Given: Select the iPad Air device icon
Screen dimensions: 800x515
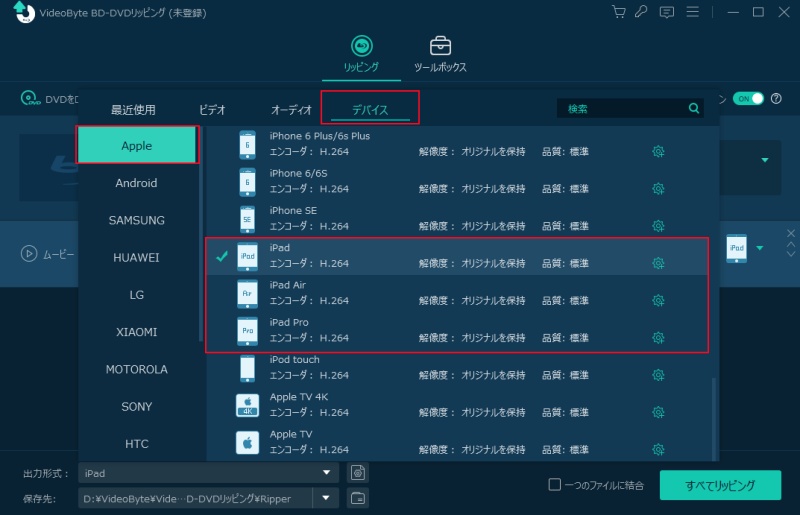Looking at the screenshot, I should tap(247, 293).
